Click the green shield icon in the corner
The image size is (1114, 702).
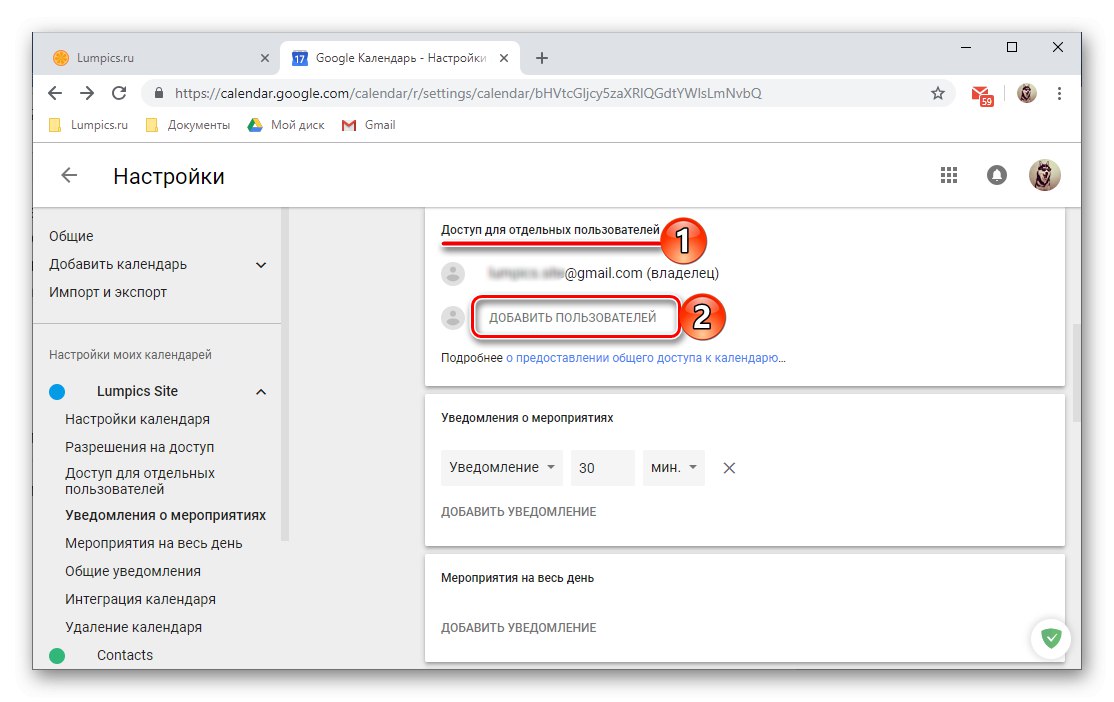coord(1051,637)
